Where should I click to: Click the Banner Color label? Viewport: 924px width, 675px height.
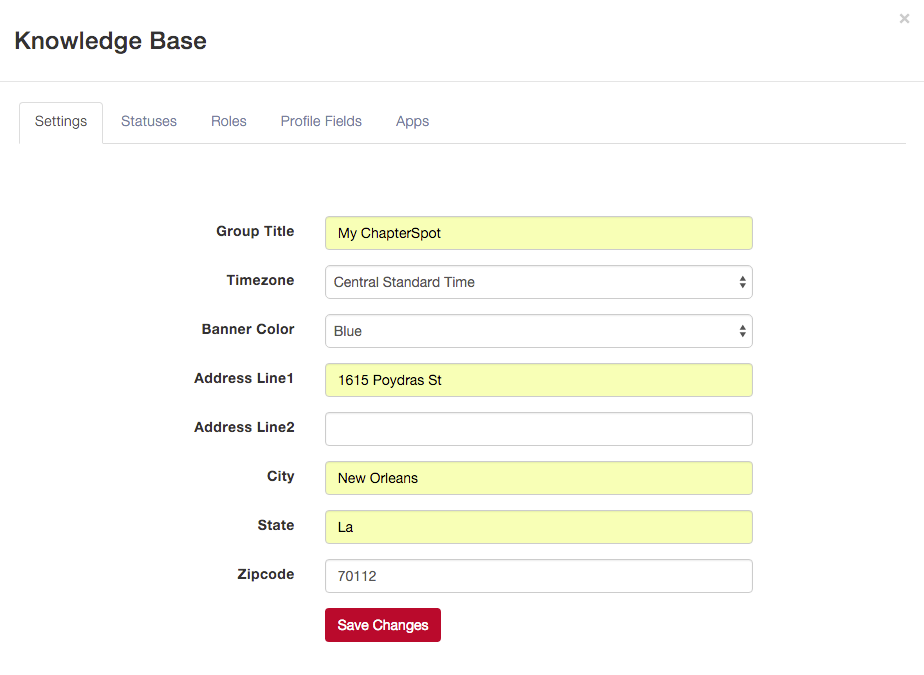[248, 329]
